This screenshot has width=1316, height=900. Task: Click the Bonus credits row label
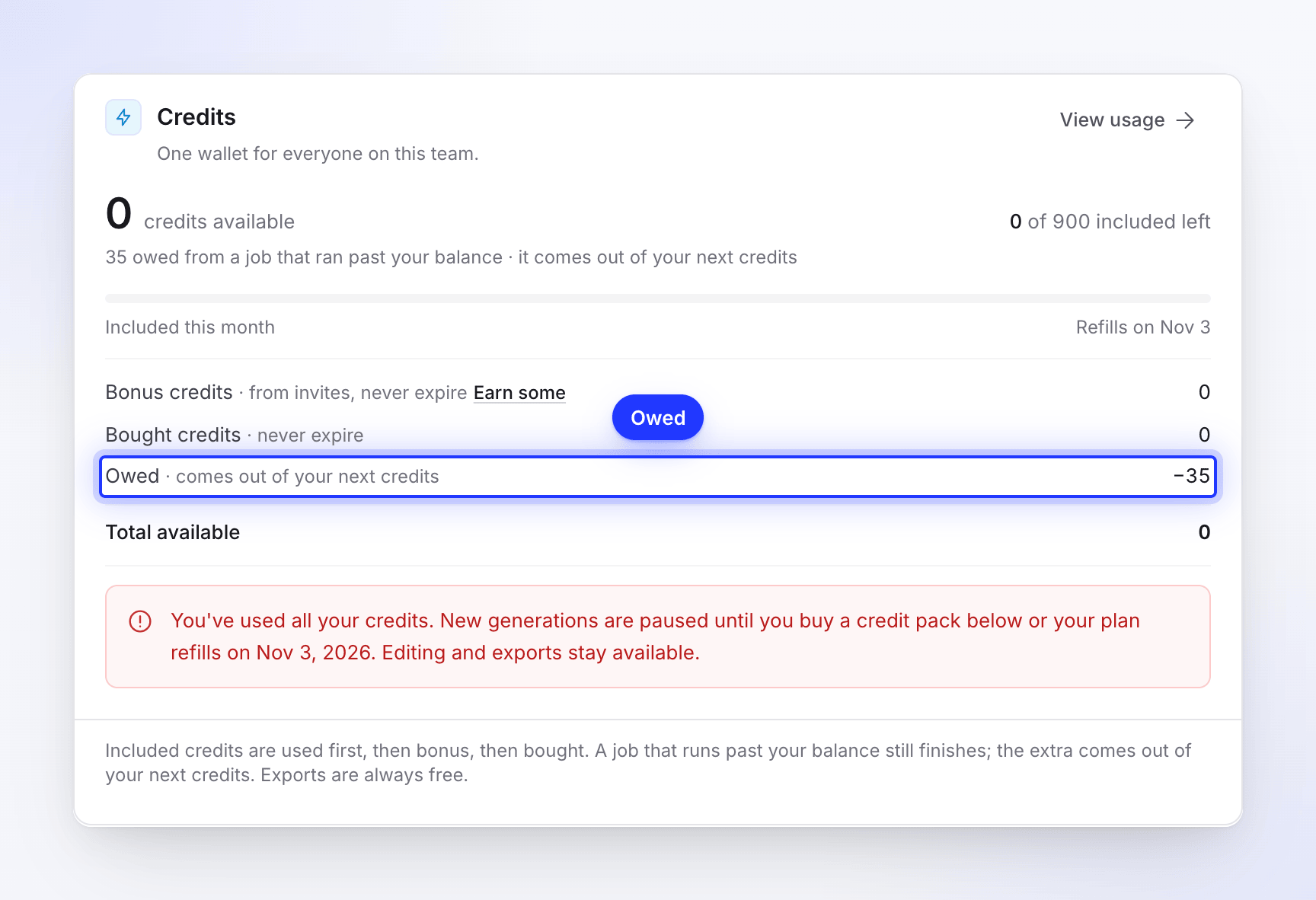[x=169, y=392]
